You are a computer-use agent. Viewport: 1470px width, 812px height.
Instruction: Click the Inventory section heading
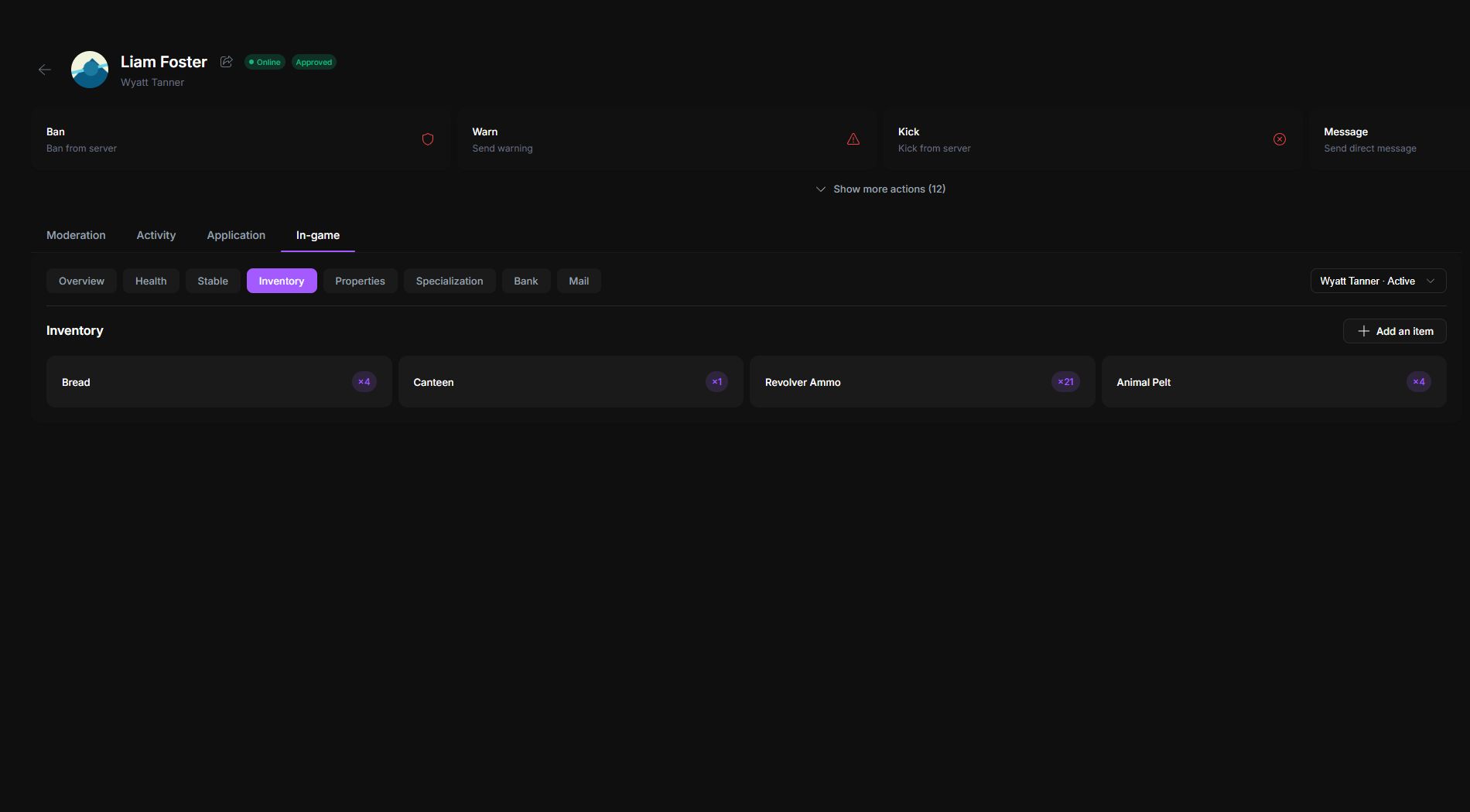(x=75, y=330)
